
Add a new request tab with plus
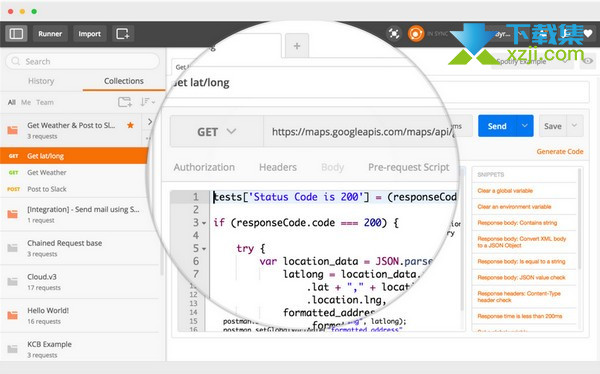click(x=297, y=46)
